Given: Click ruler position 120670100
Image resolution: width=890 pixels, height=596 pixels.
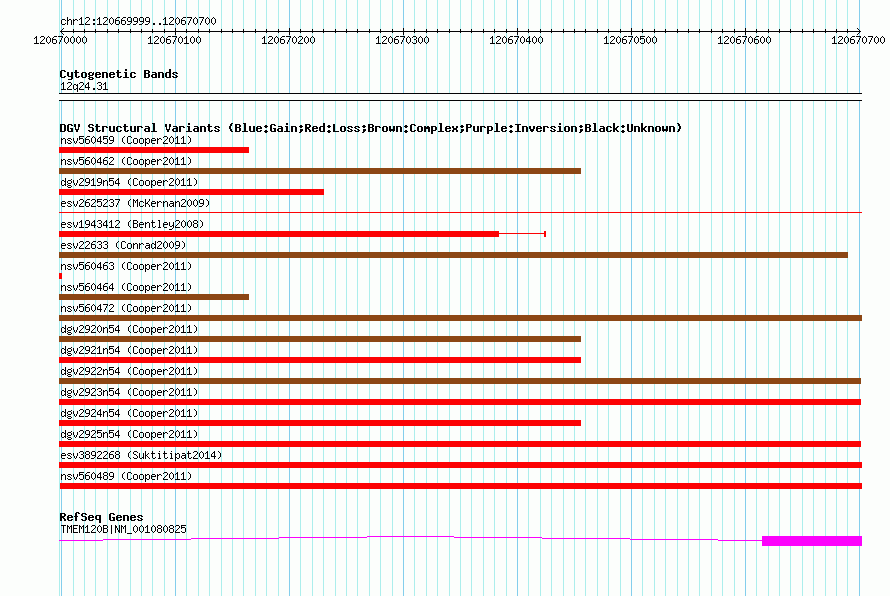Looking at the screenshot, I should pyautogui.click(x=174, y=40).
